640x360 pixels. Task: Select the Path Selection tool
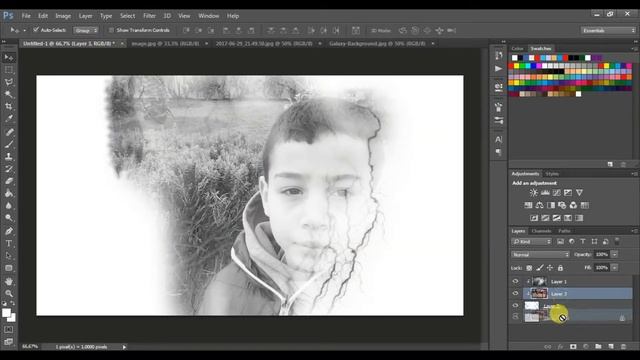pos(9,256)
